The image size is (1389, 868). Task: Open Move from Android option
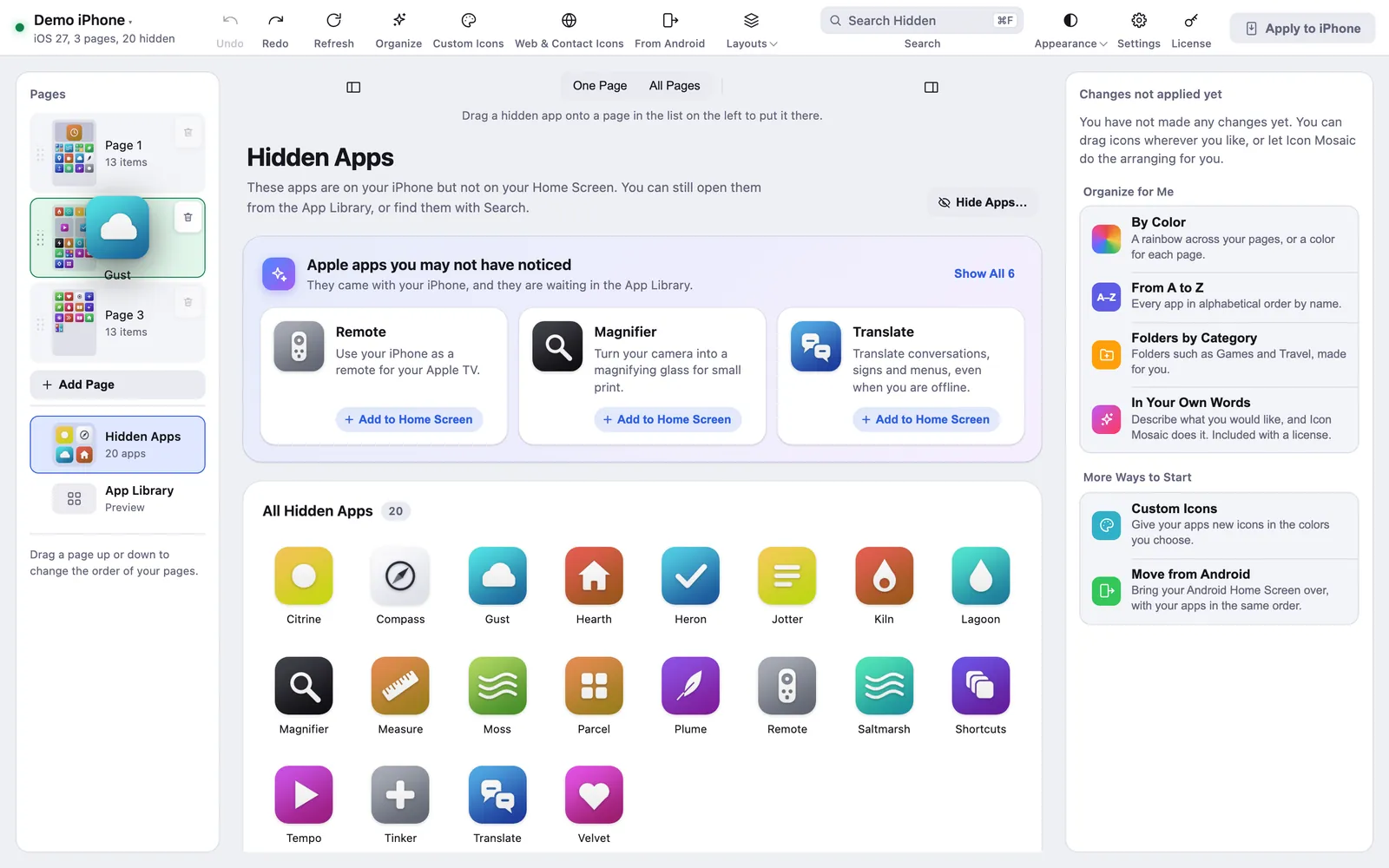coord(1219,591)
